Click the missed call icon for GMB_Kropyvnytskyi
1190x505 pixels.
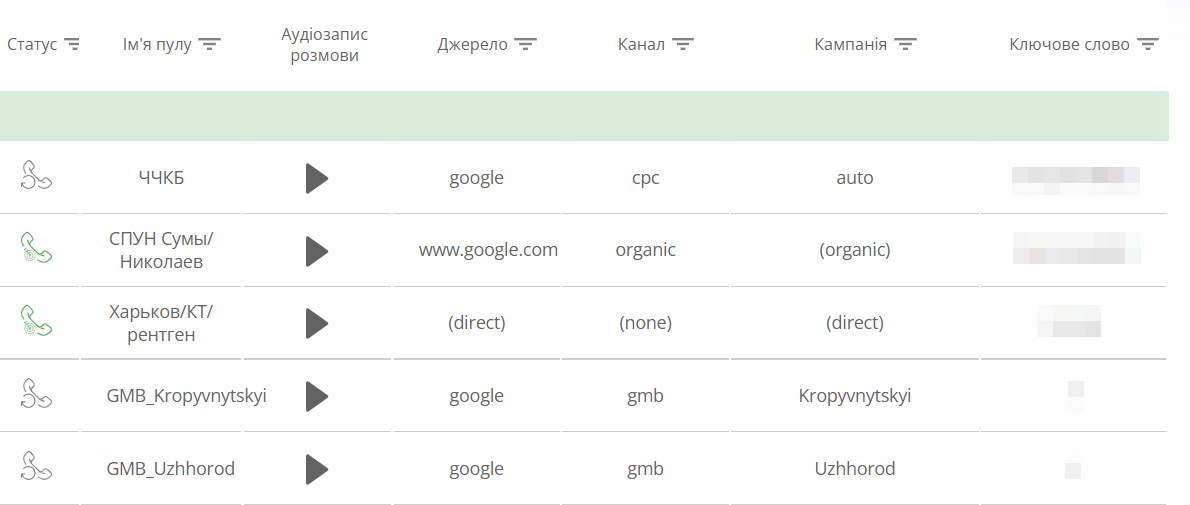tap(36, 394)
